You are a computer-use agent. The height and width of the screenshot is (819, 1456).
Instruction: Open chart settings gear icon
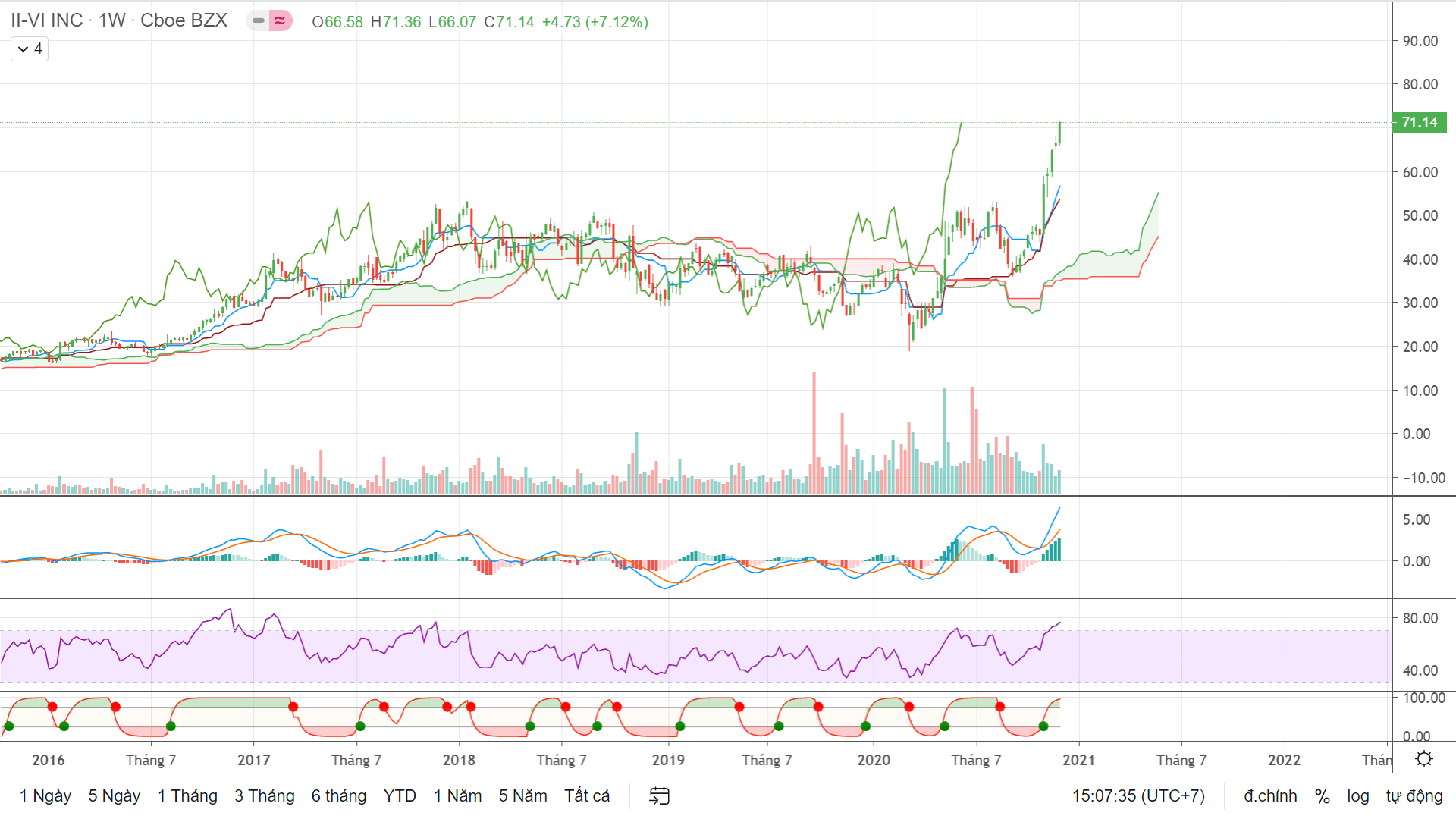[1424, 759]
